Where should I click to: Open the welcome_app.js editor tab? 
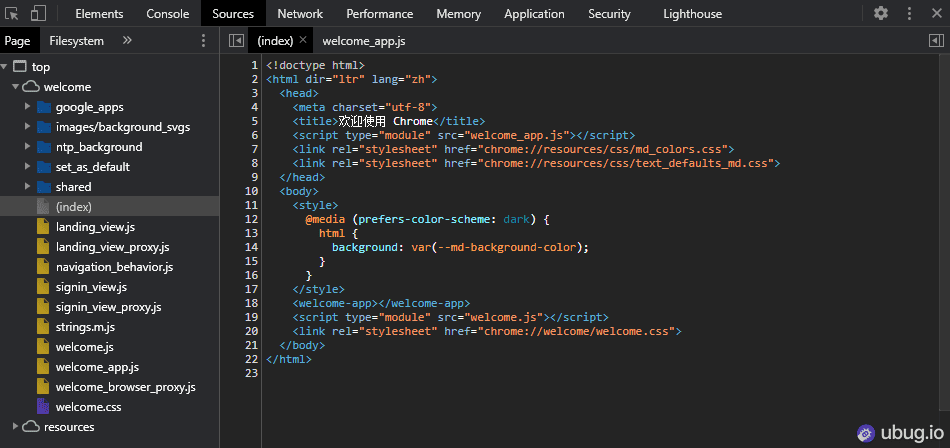point(364,41)
